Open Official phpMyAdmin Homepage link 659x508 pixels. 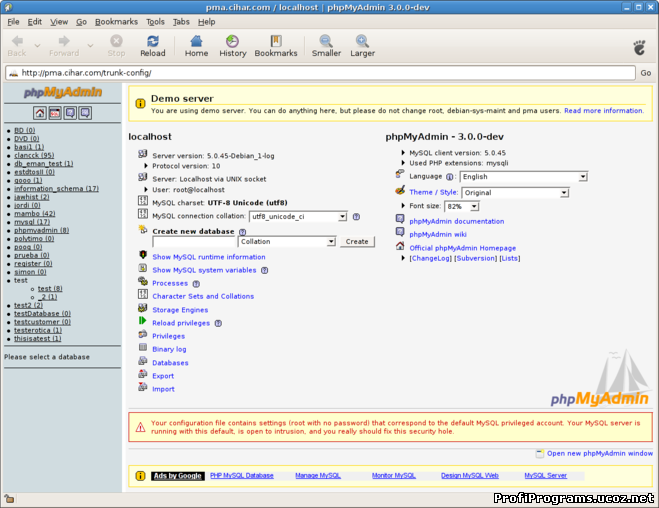click(x=463, y=248)
